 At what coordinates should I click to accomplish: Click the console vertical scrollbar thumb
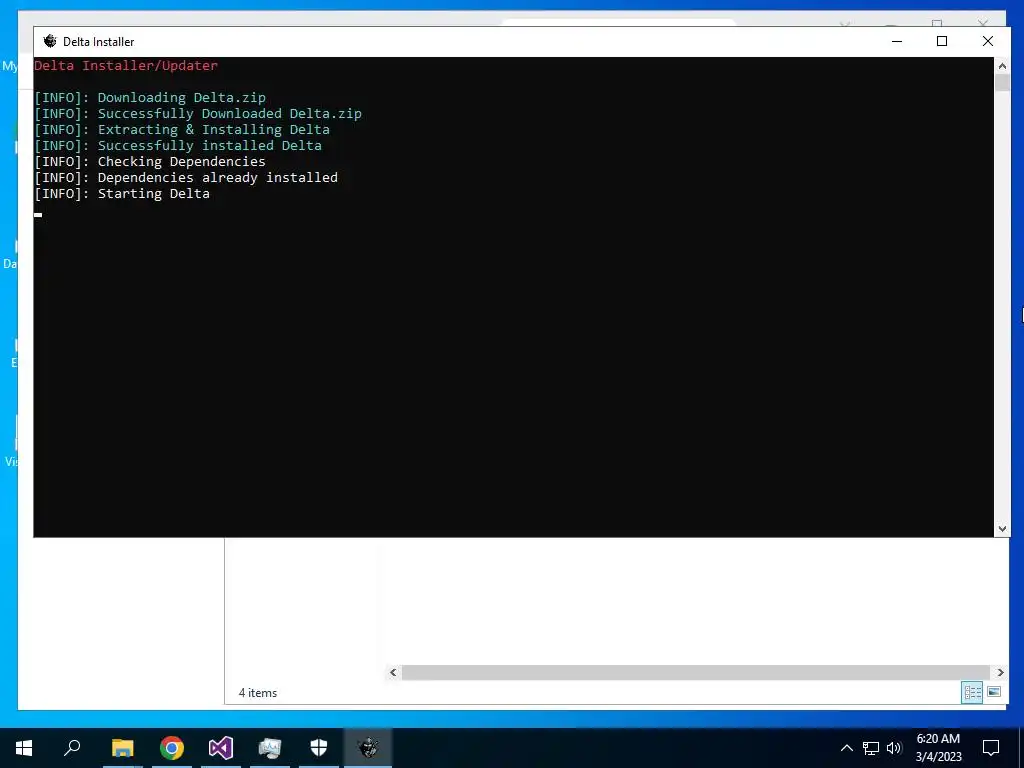click(x=1002, y=83)
